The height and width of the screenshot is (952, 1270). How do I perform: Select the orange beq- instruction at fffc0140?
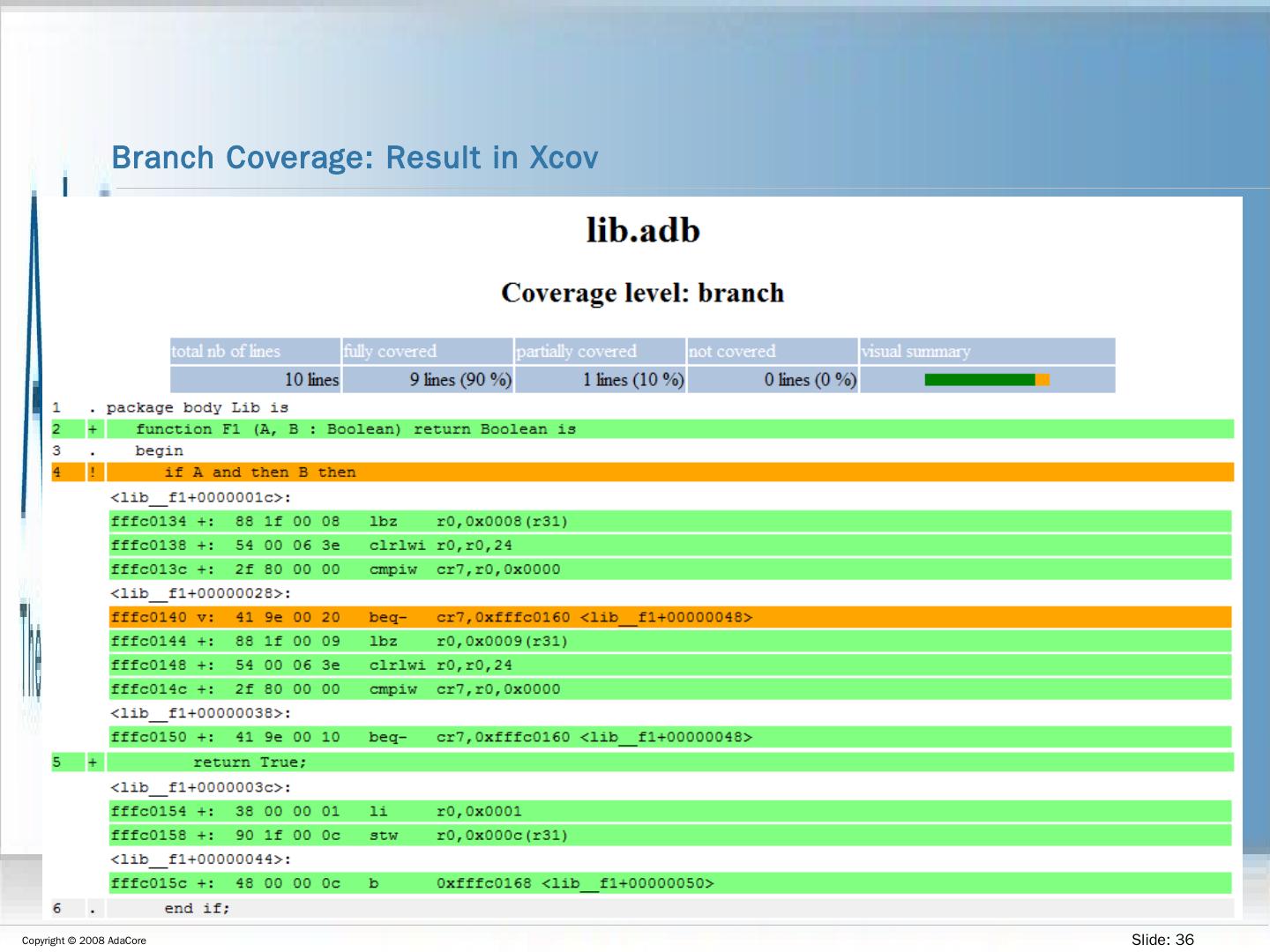point(430,617)
